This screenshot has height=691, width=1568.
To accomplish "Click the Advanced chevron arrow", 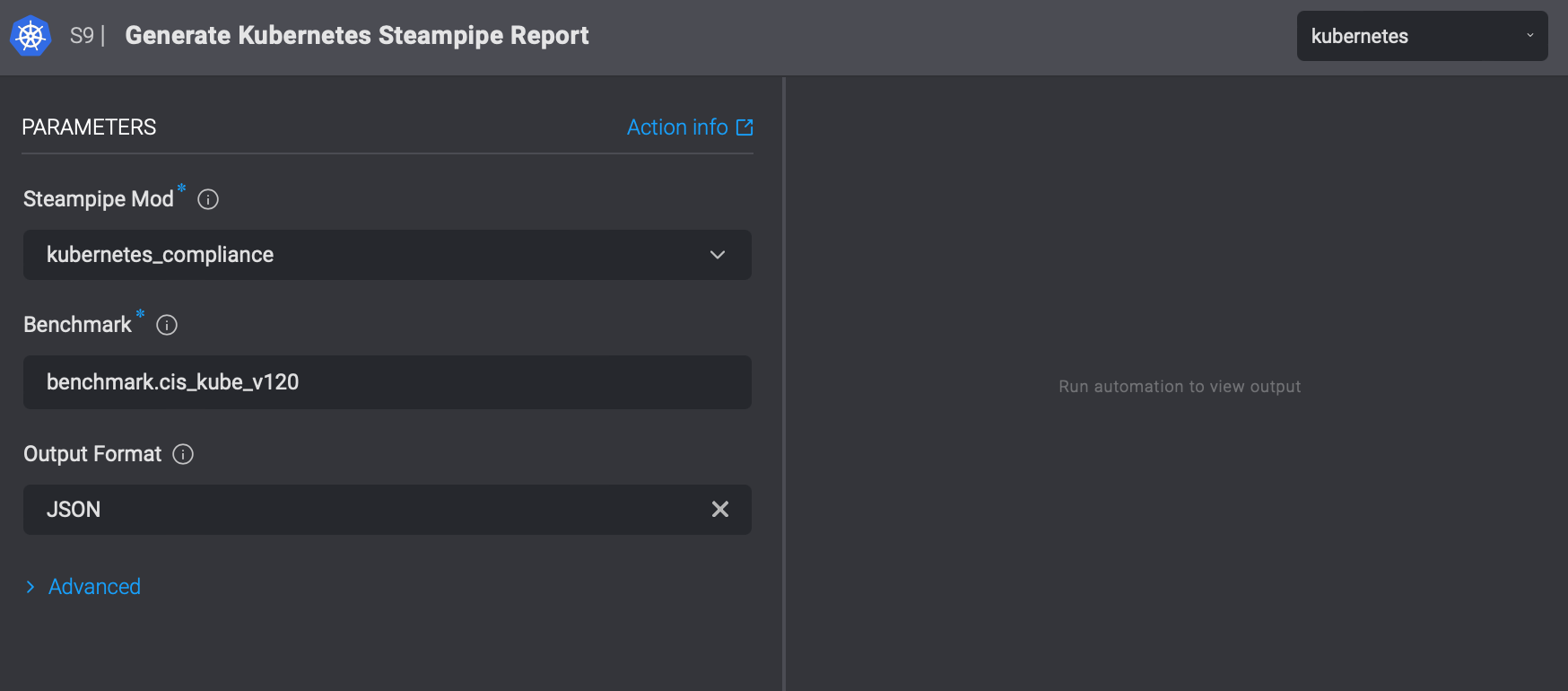I will [x=30, y=587].
